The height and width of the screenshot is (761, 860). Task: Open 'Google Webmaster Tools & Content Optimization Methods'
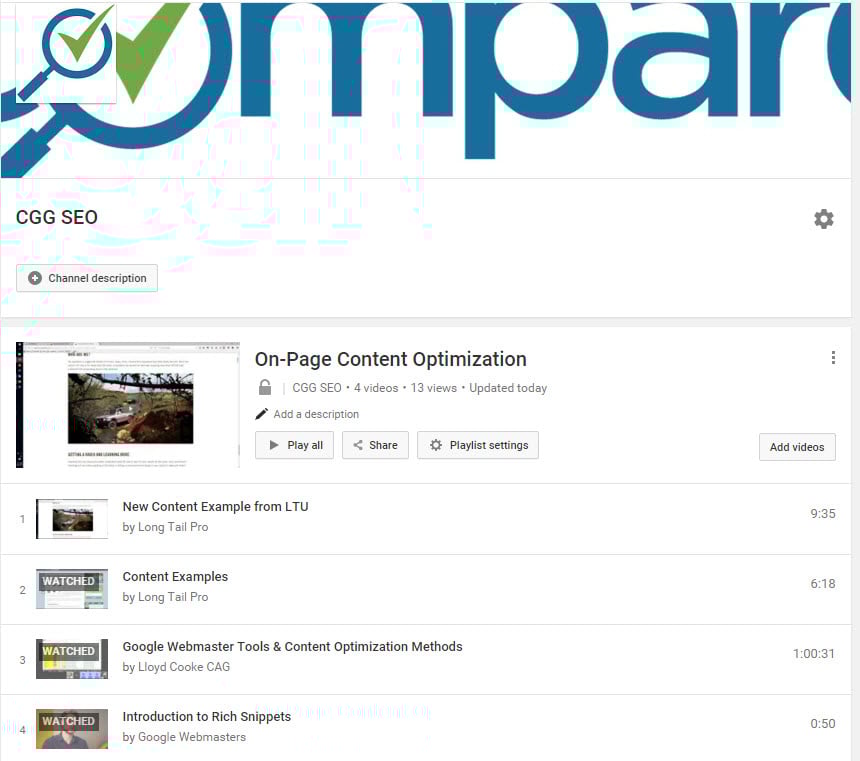tap(292, 646)
